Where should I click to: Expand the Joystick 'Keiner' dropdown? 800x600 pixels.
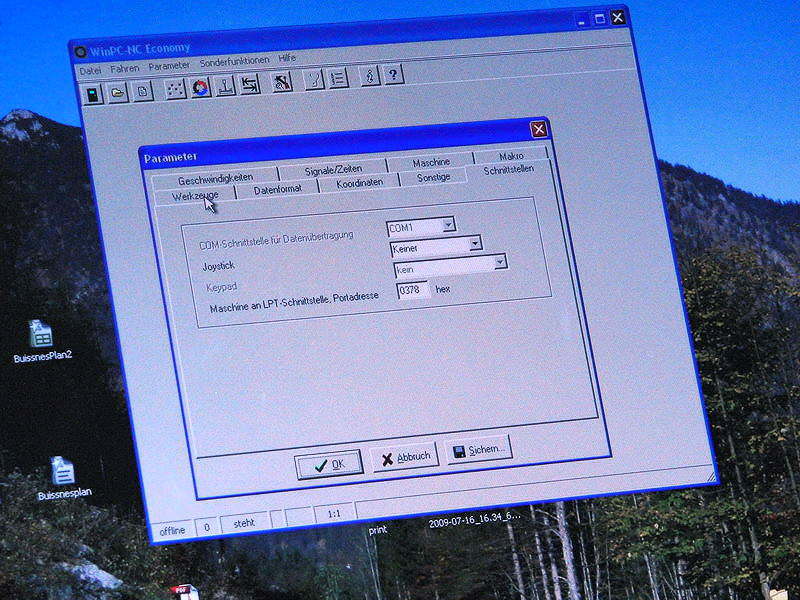tap(475, 243)
